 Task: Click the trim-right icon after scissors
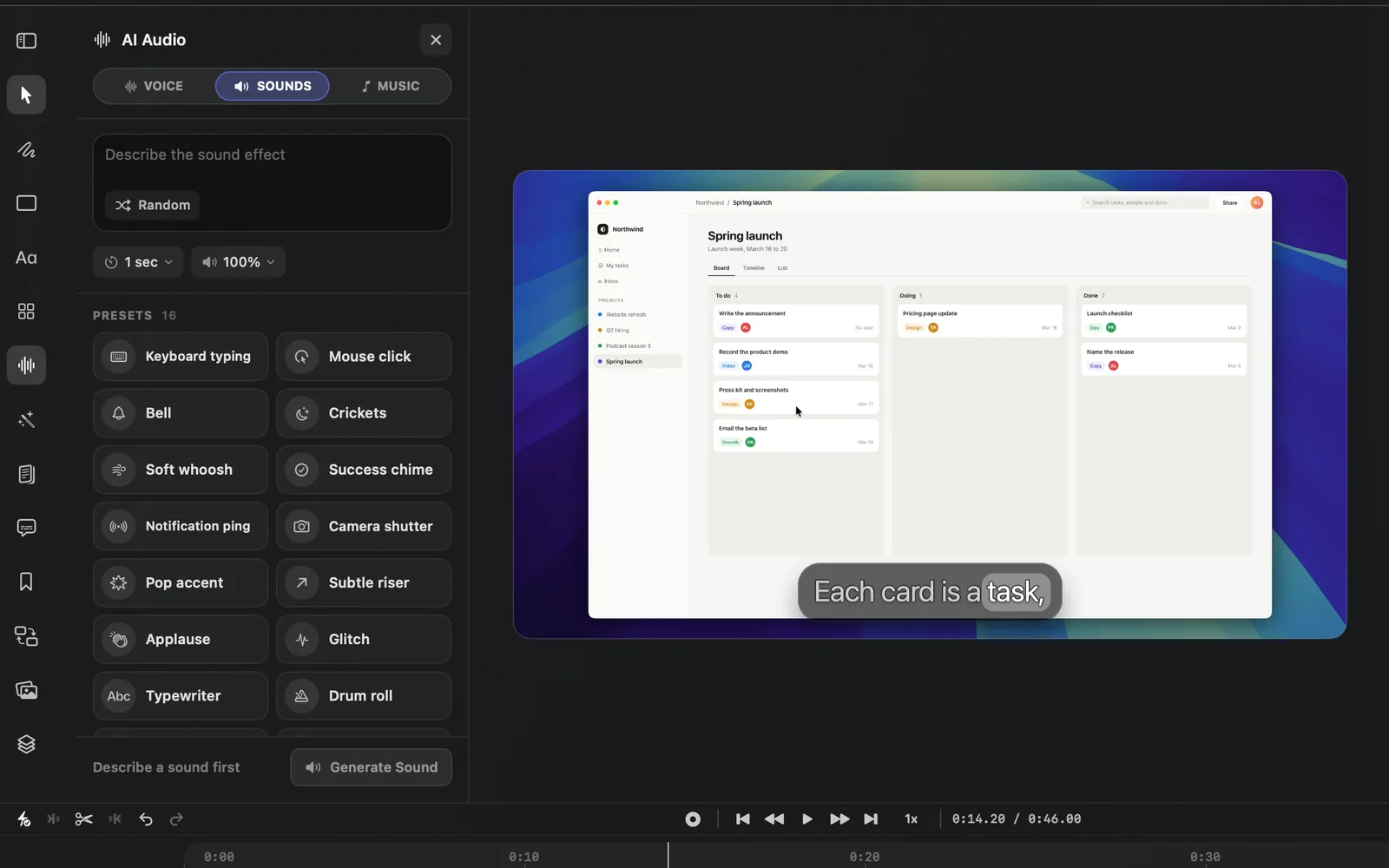pos(115,819)
